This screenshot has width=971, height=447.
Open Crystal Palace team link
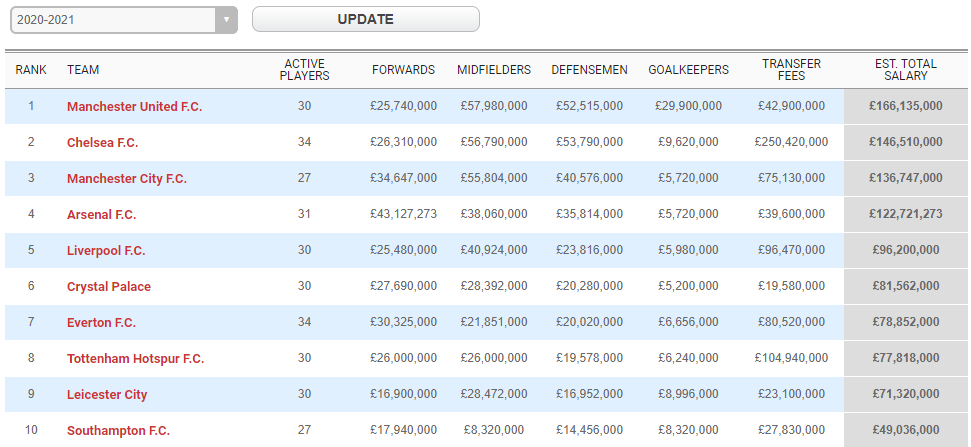109,286
